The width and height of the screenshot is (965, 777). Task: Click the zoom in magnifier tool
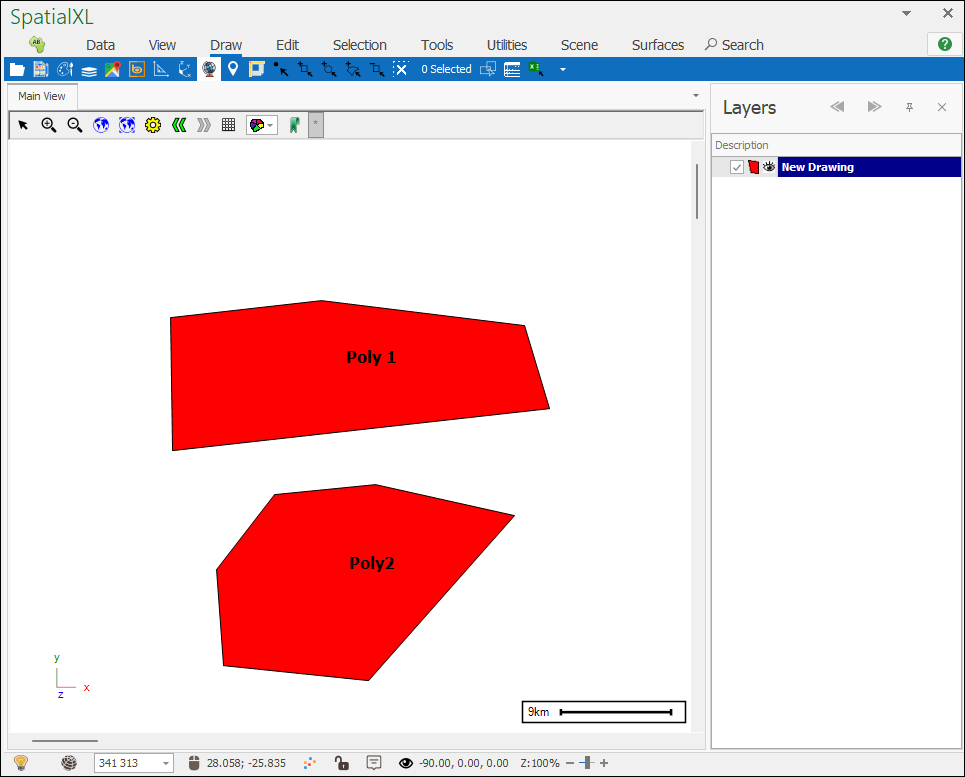48,125
